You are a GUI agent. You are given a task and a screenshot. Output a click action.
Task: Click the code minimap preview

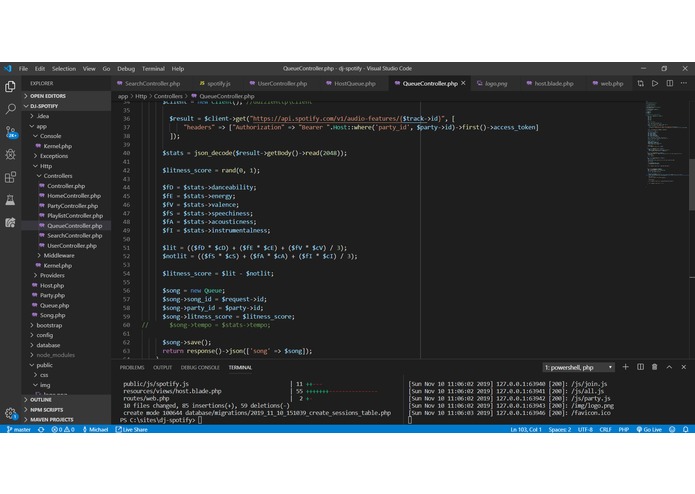coord(665,142)
